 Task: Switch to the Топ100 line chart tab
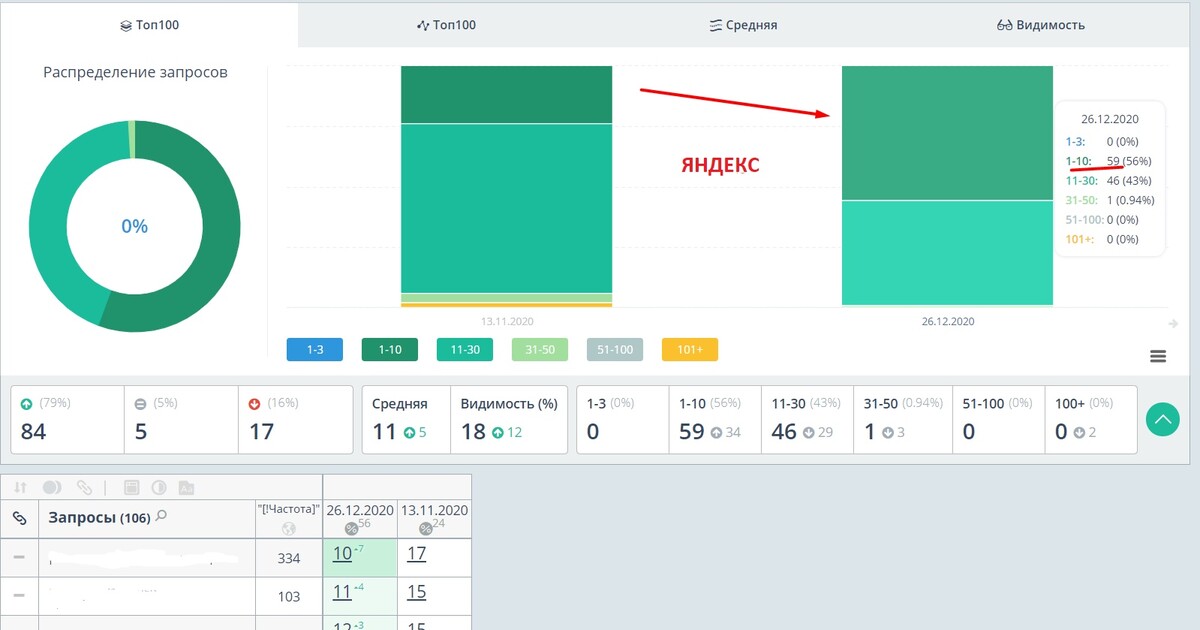(x=446, y=25)
